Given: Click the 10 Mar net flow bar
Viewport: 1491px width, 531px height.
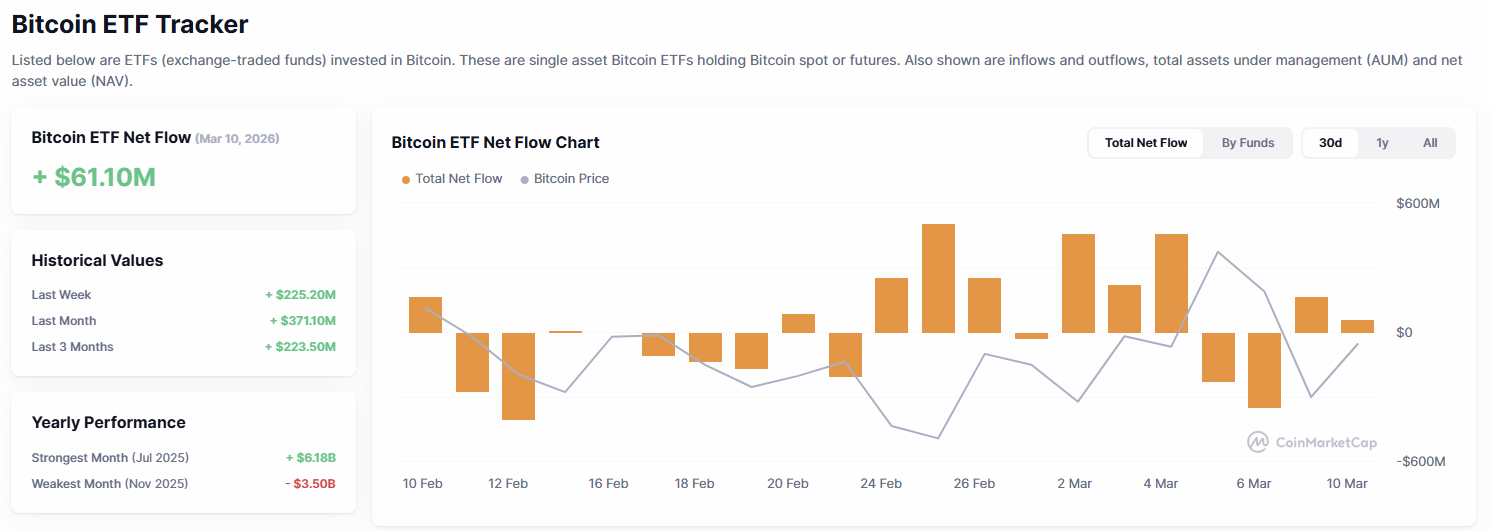Looking at the screenshot, I should click(x=1357, y=326).
